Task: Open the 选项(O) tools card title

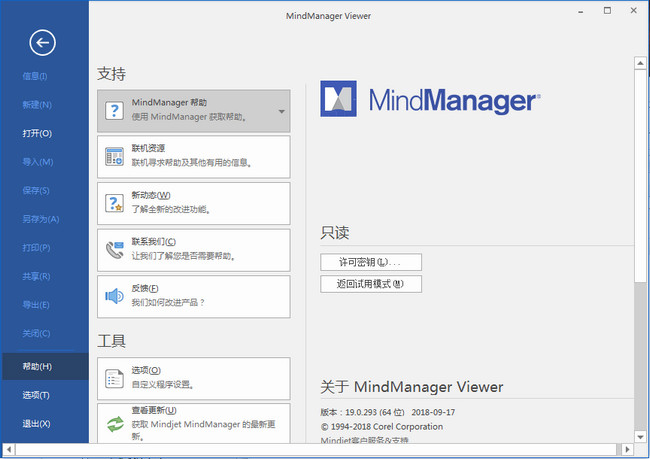Action: tap(146, 370)
